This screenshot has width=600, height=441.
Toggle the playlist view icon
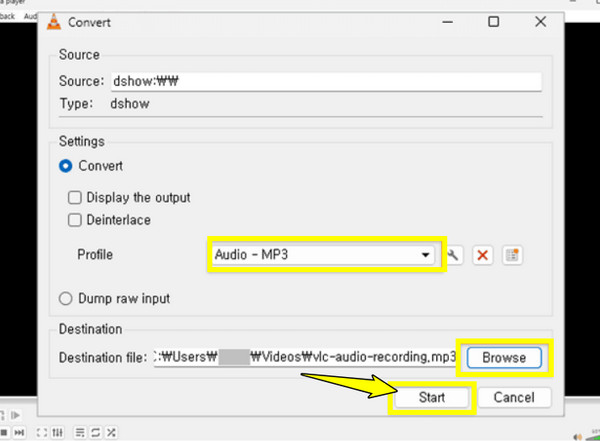click(80, 433)
